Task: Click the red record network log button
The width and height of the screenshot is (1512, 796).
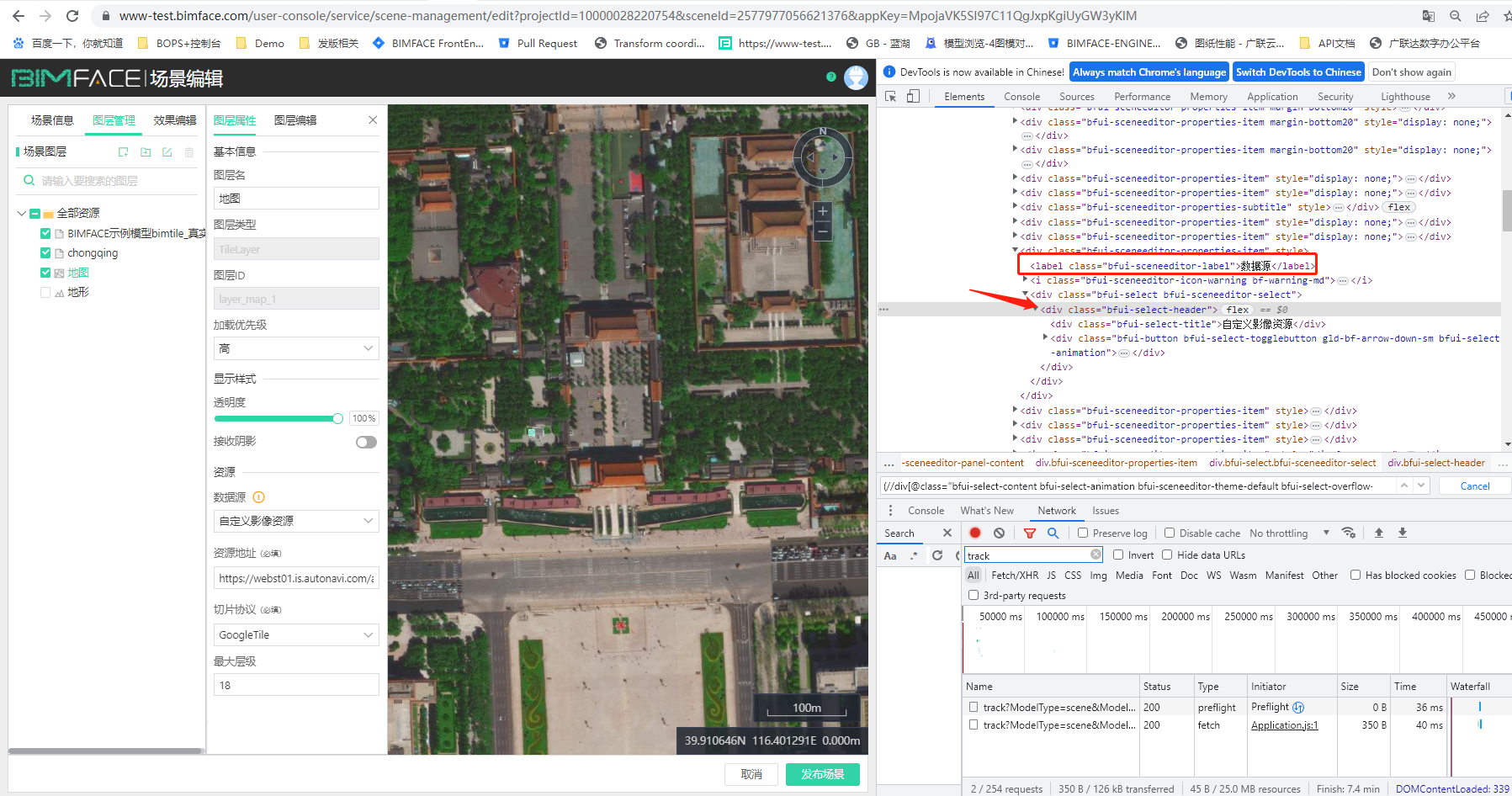Action: click(x=975, y=533)
